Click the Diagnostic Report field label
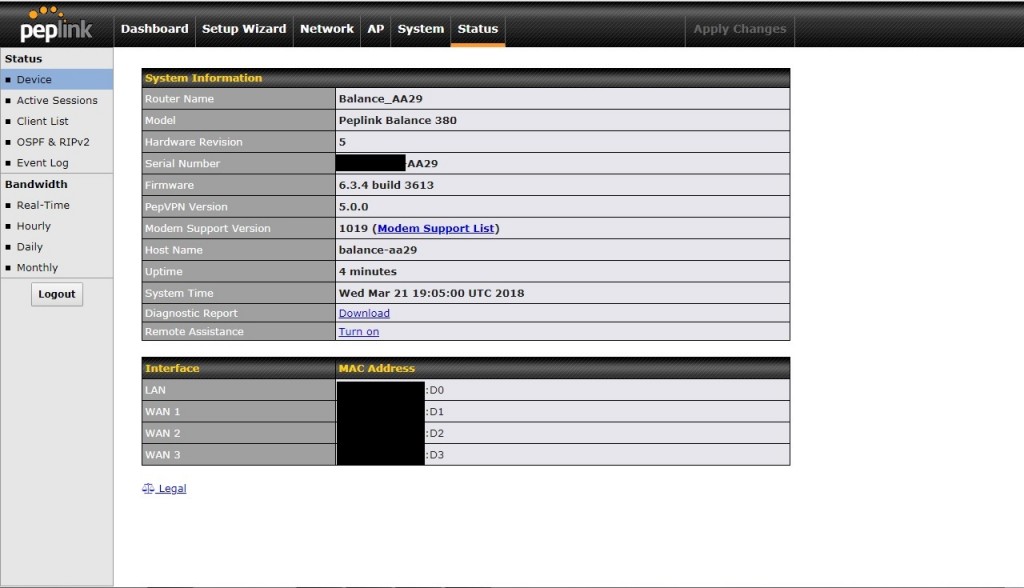This screenshot has width=1024, height=588. point(191,313)
